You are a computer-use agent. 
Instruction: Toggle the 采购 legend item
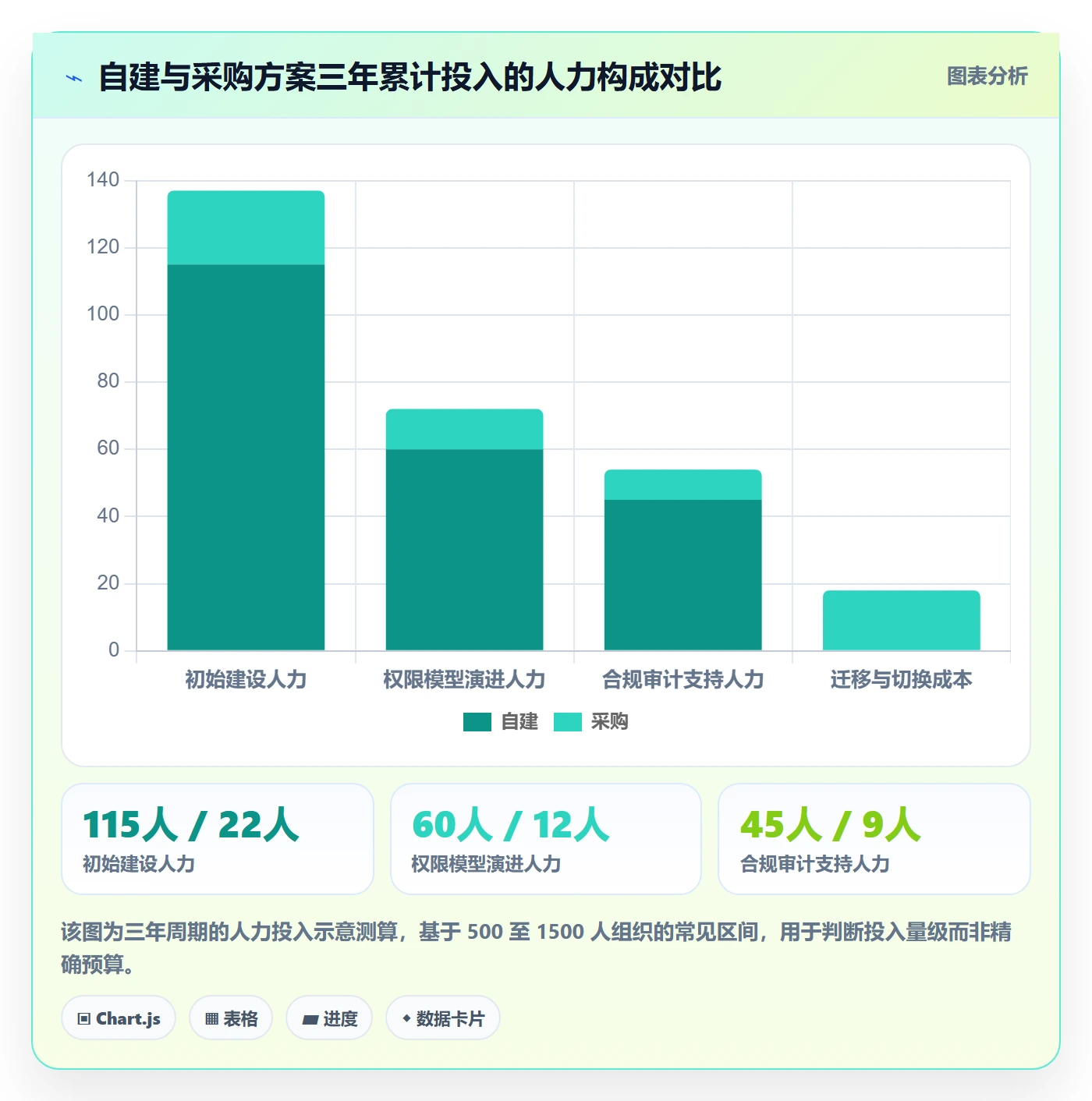click(591, 722)
